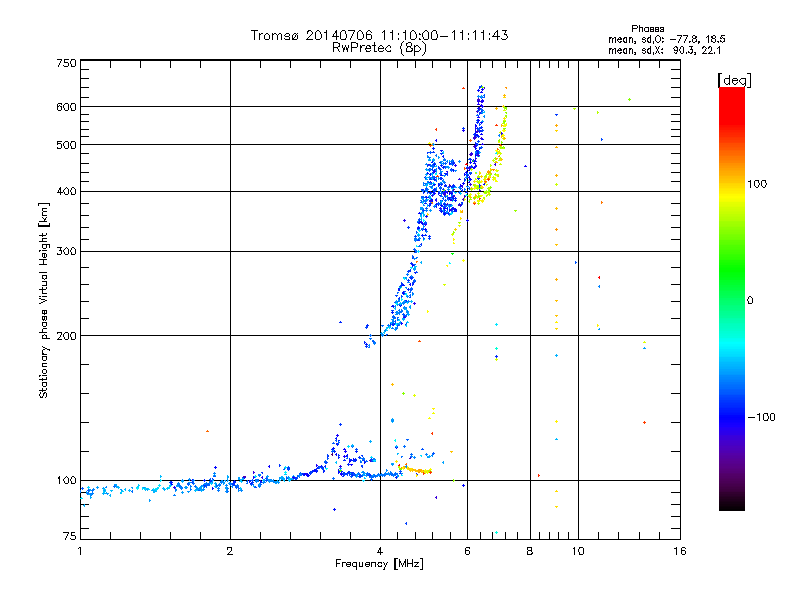The image size is (800, 600).
Task: Click the y-axis tick label '100'
Action: (66, 481)
